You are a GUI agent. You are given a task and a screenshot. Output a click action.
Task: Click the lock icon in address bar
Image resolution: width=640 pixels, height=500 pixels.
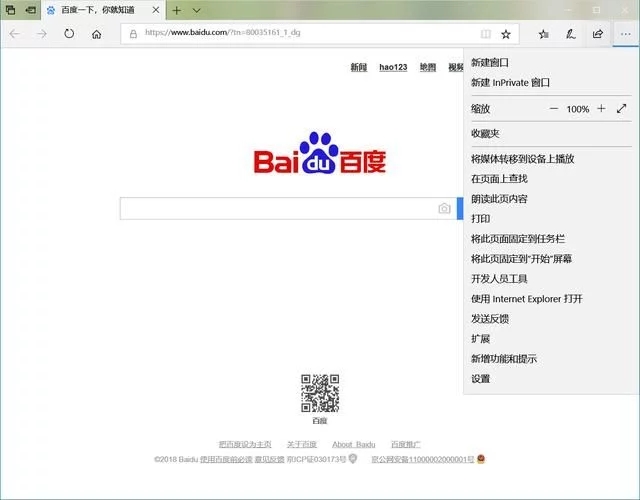(133, 34)
